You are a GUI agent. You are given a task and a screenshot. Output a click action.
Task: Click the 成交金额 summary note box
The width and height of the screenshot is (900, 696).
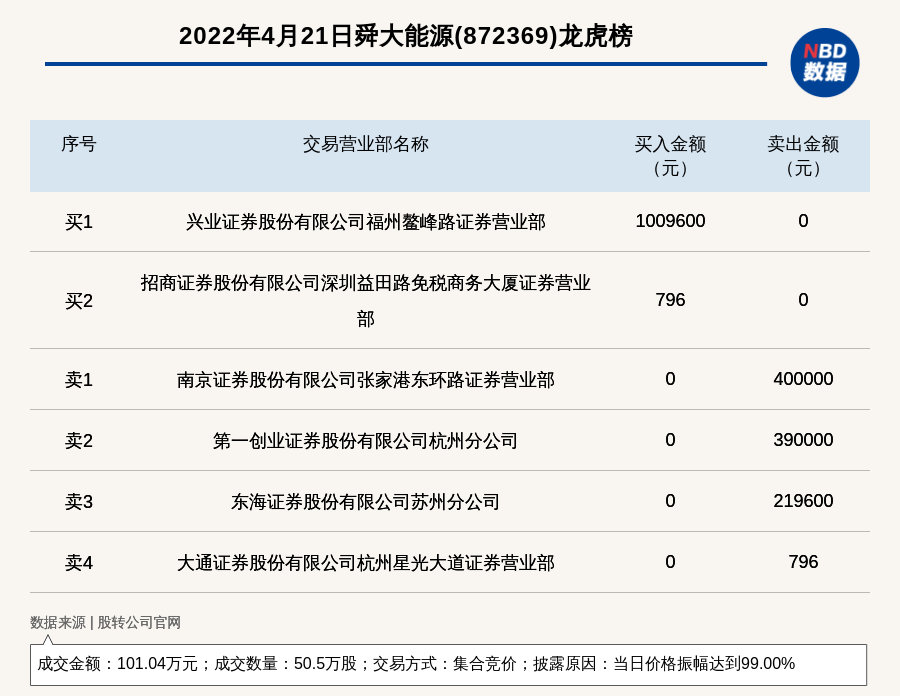click(x=448, y=664)
